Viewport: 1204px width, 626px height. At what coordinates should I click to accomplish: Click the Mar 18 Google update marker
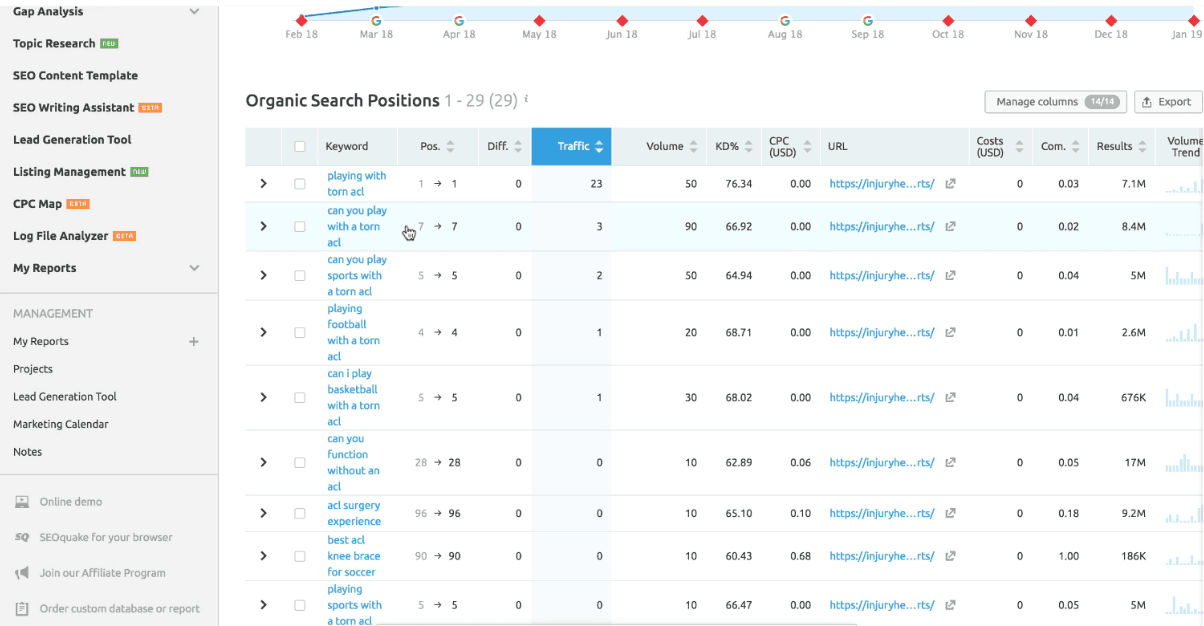[x=376, y=20]
